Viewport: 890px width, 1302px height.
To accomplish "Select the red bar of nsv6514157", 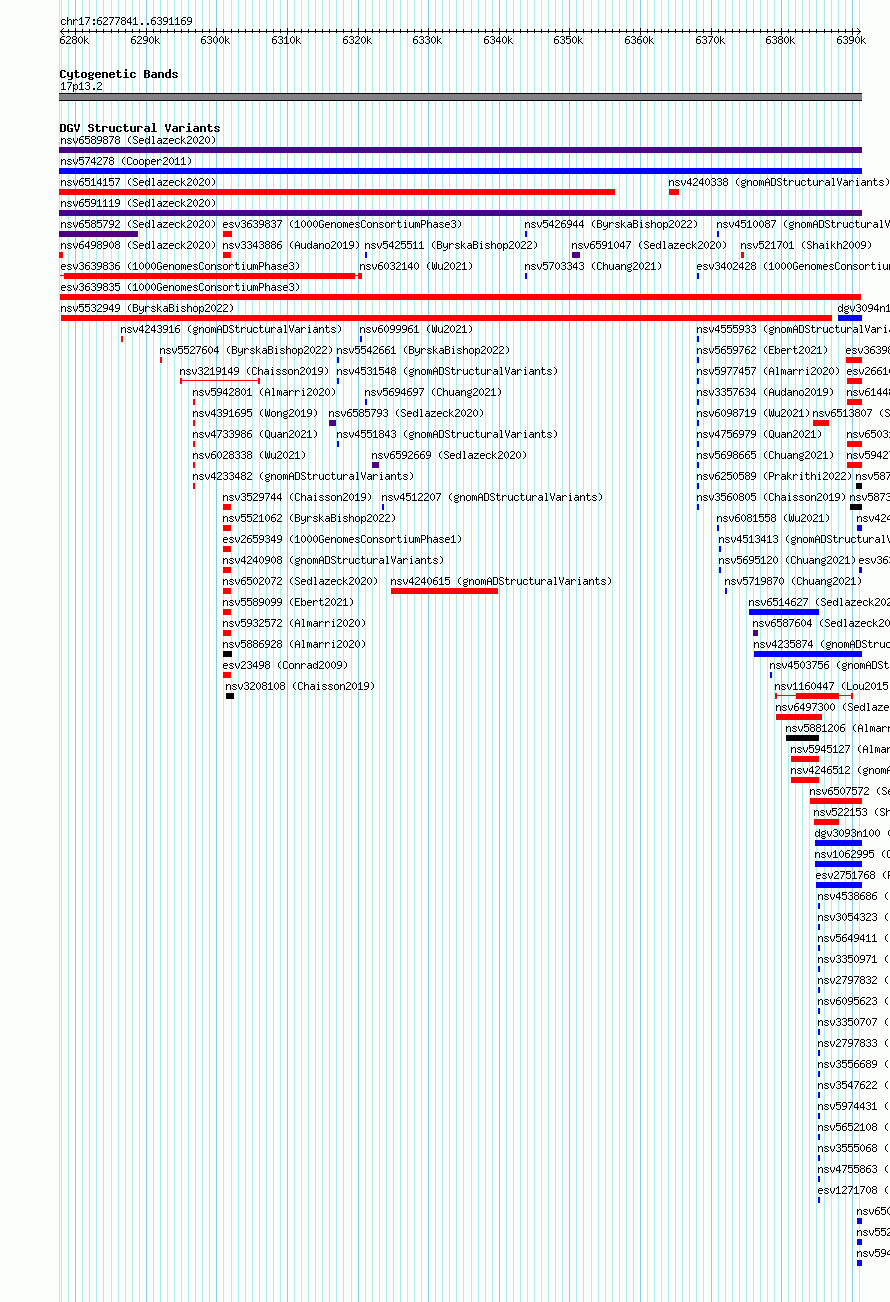I will [x=337, y=192].
